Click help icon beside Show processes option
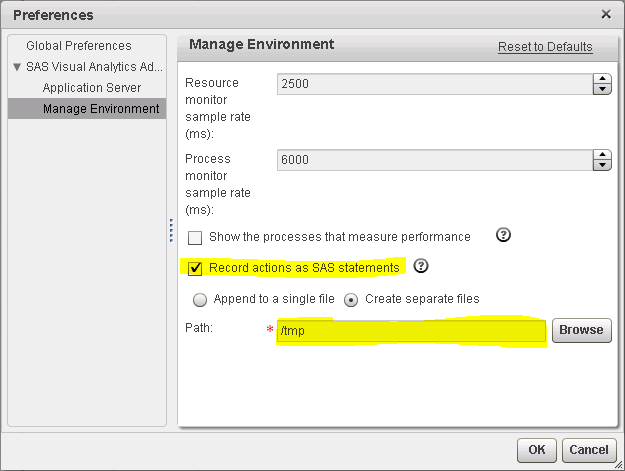 (504, 236)
